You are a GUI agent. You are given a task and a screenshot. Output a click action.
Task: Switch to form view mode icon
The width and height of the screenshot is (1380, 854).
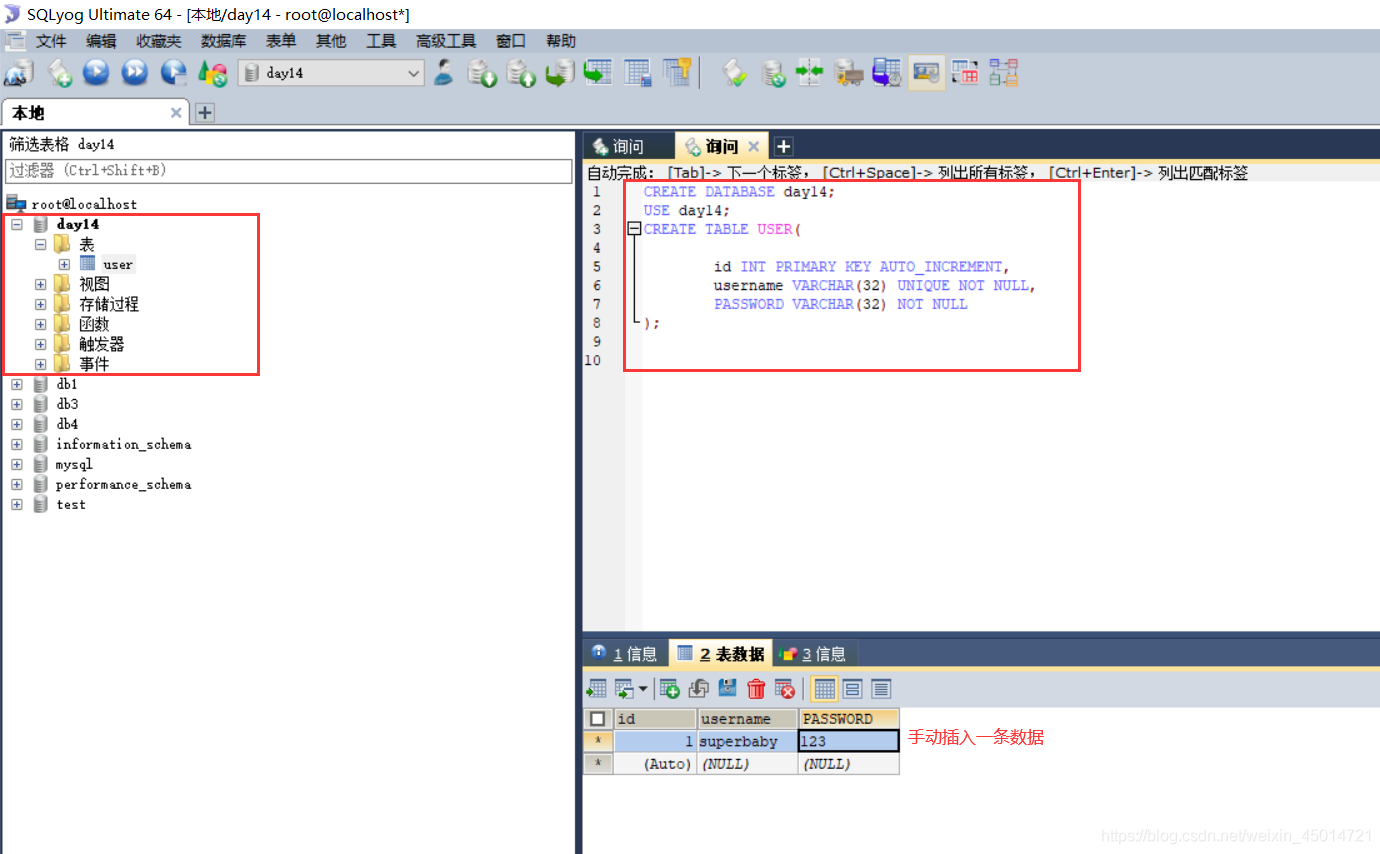[852, 689]
